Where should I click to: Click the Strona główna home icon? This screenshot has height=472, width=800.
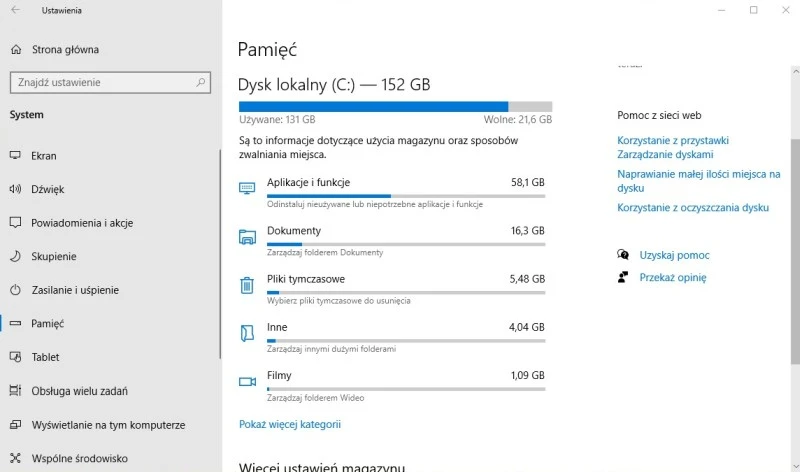tap(15, 50)
